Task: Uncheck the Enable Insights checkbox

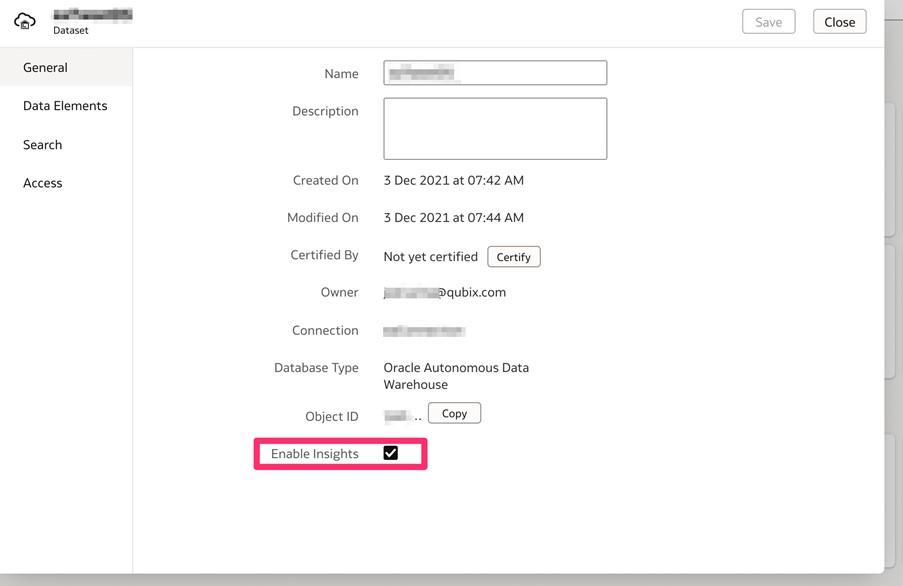Action: tap(390, 453)
